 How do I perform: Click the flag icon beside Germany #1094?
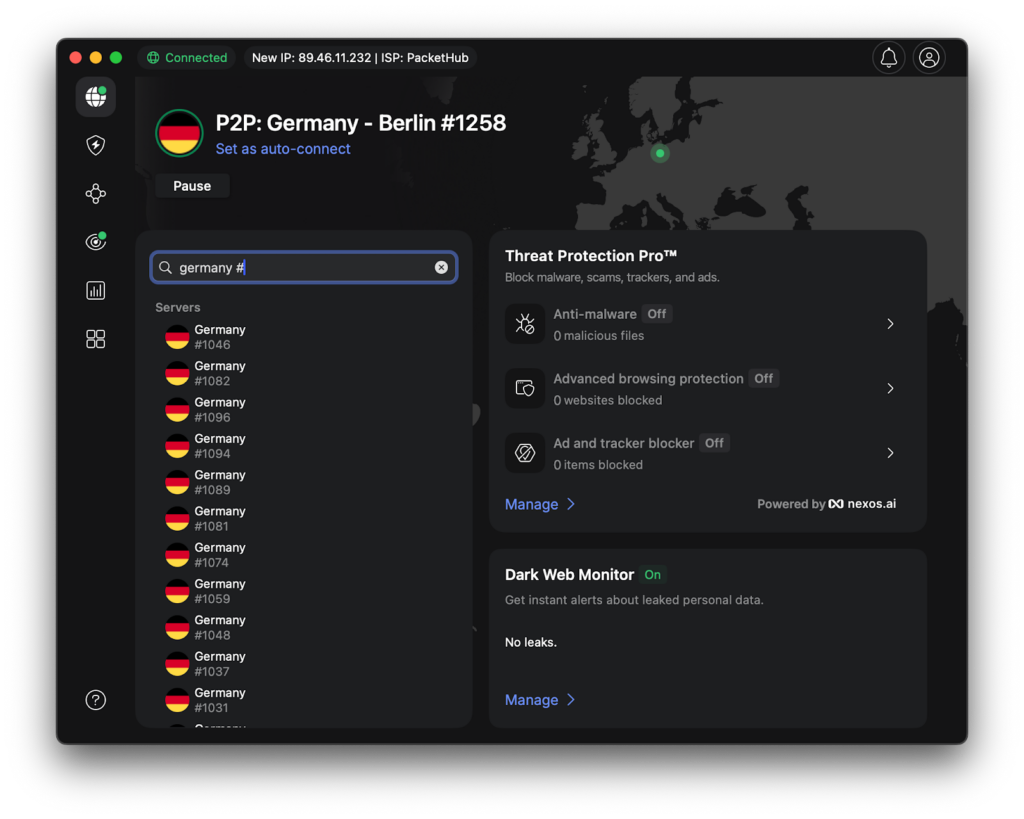(177, 446)
